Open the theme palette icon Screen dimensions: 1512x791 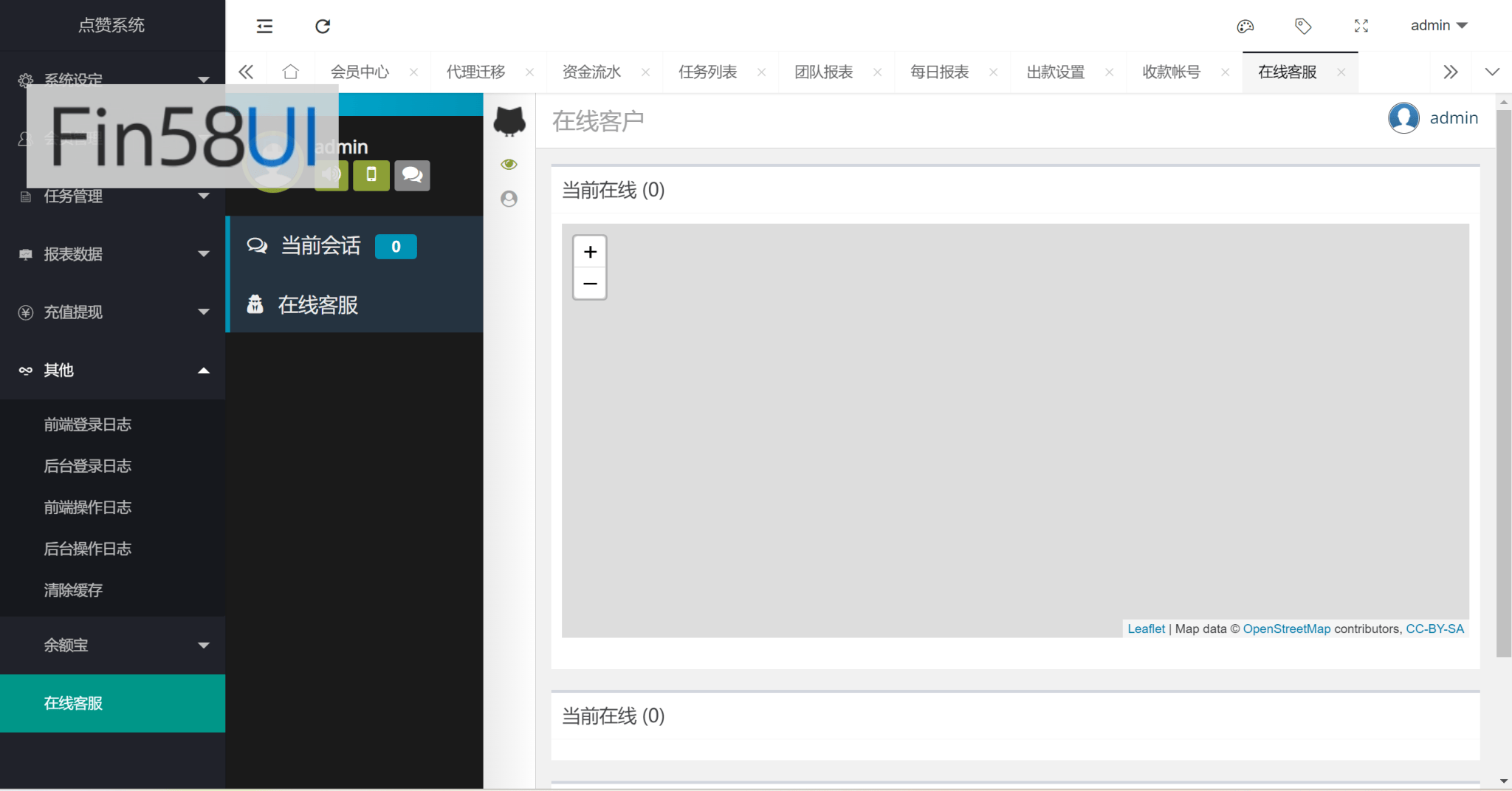1245,27
